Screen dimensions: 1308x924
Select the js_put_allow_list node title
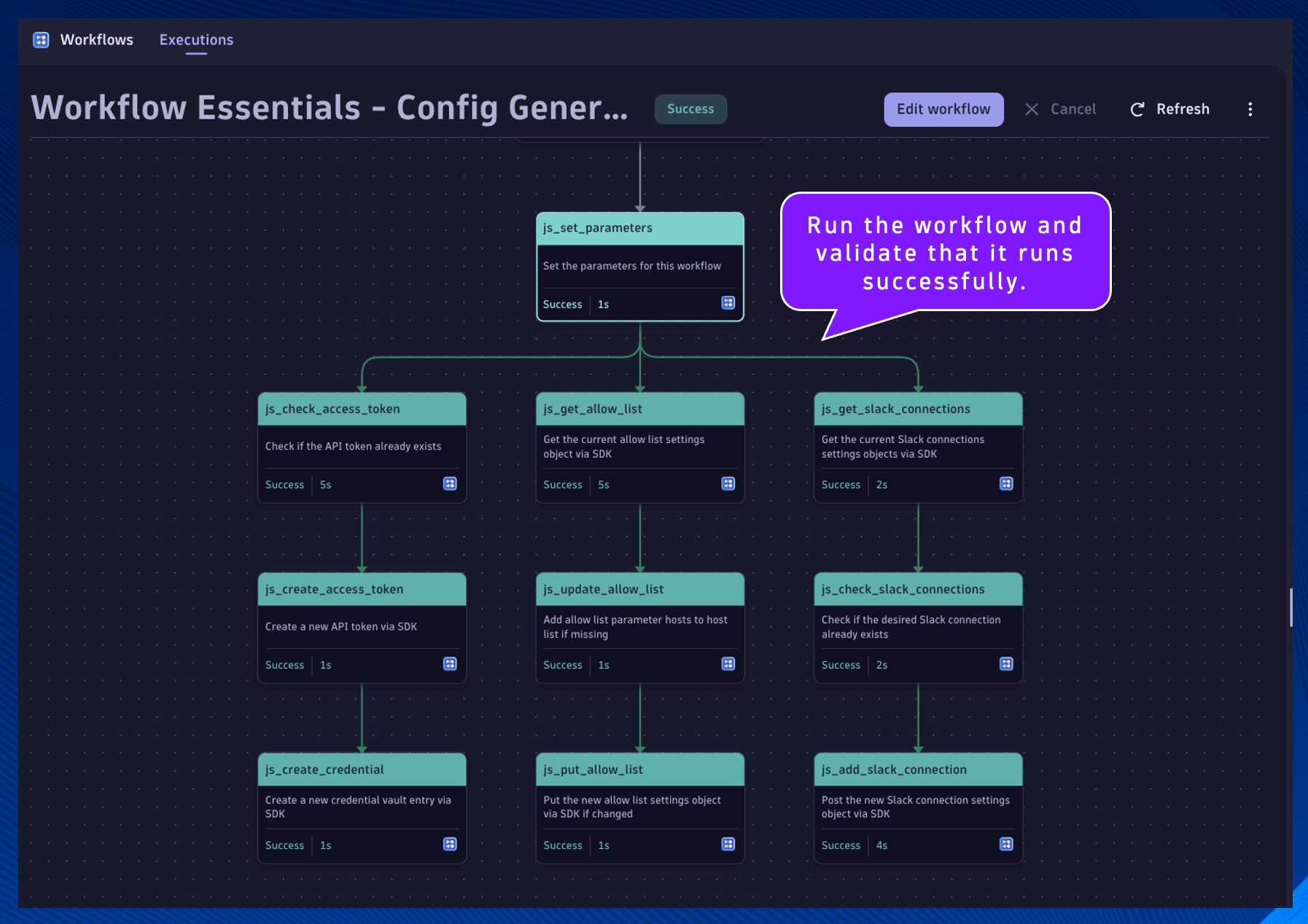(x=593, y=770)
